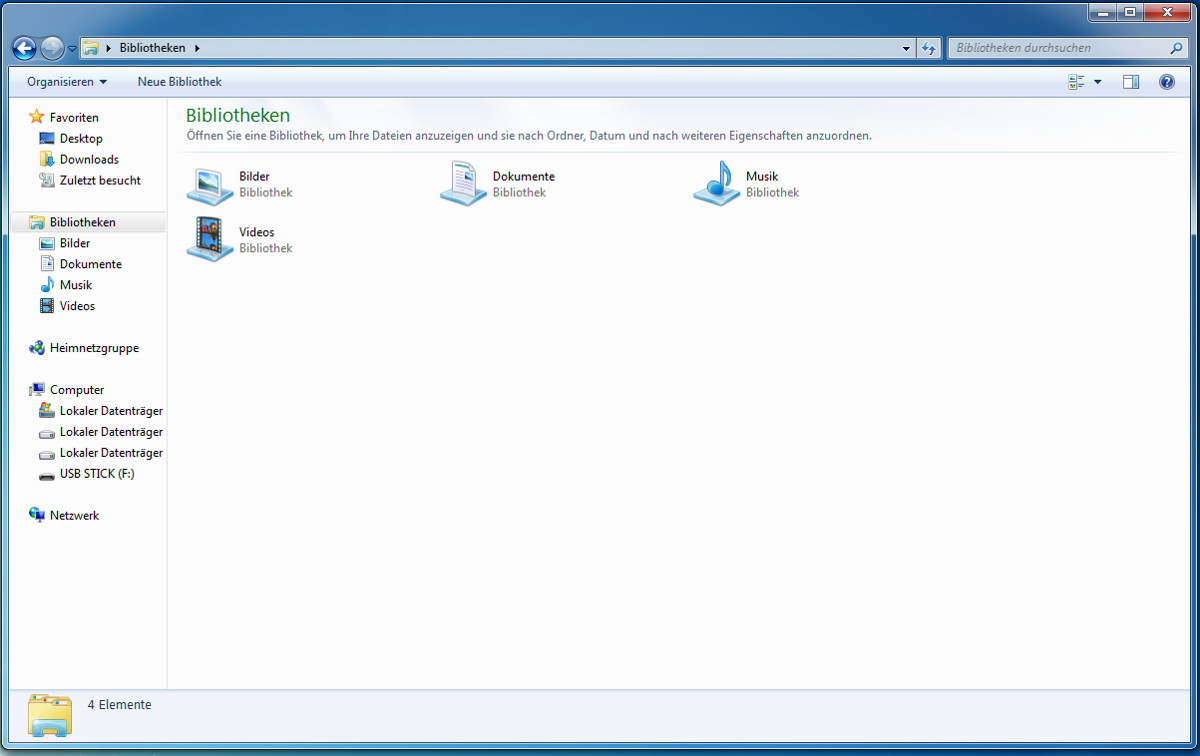
Task: Open Videos in the sidebar tree
Action: [x=77, y=307]
